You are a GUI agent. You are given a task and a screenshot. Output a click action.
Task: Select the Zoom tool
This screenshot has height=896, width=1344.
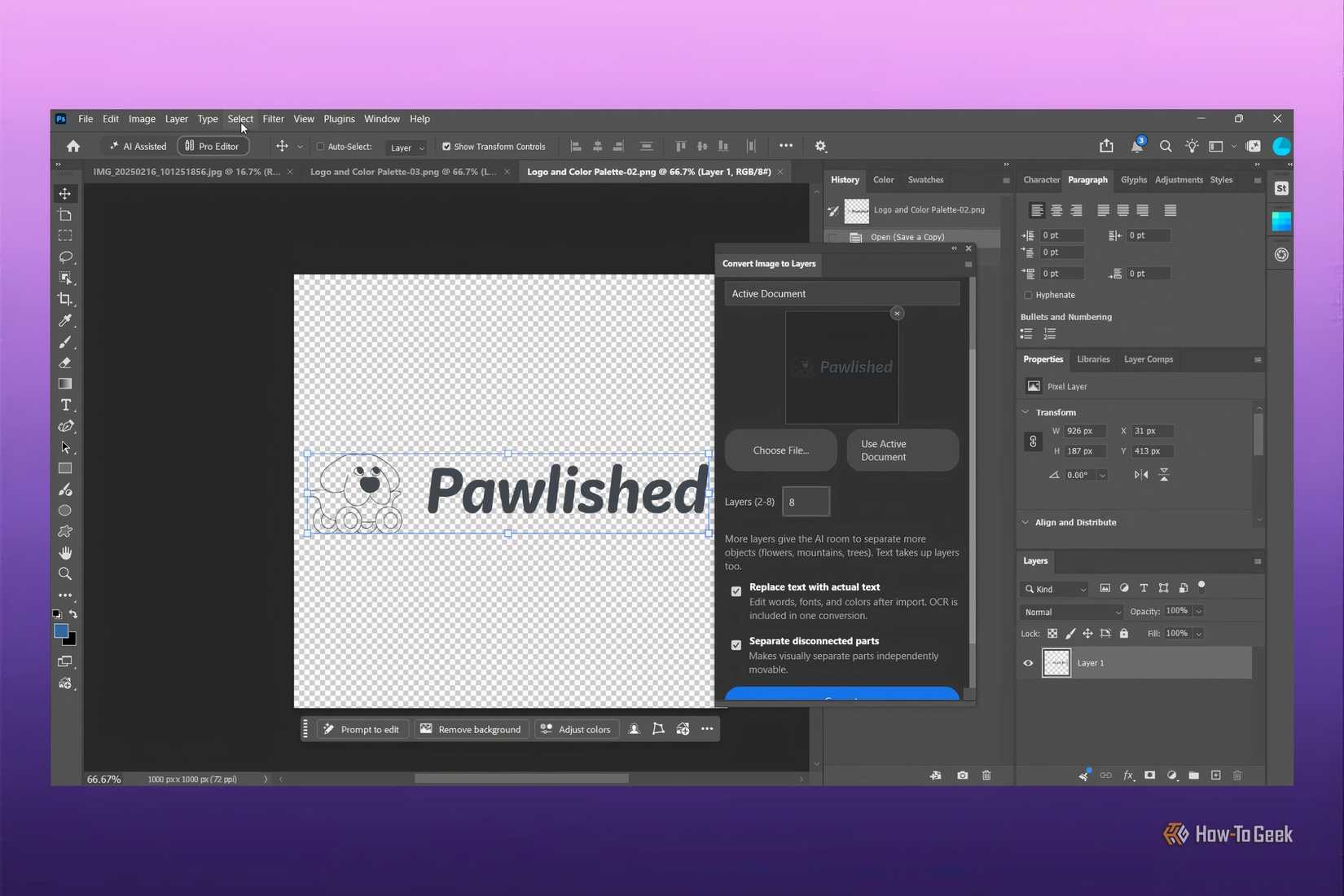click(65, 574)
